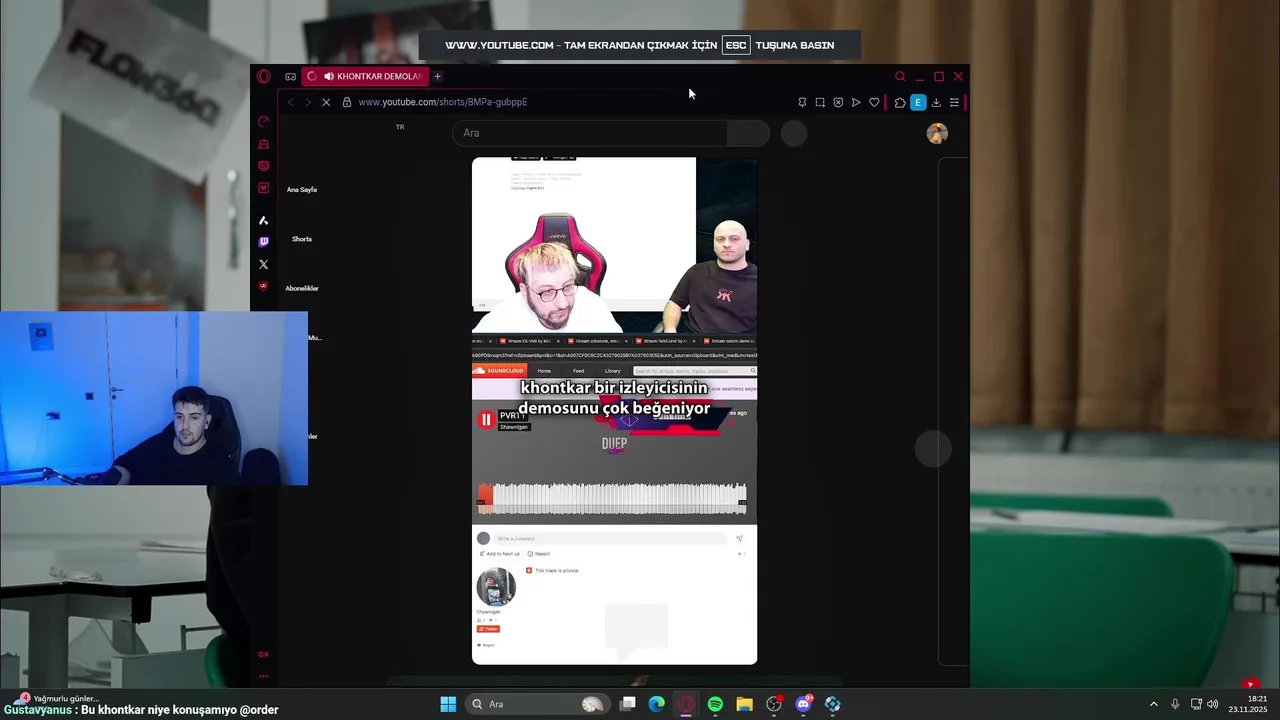The image size is (1280, 720).
Task: Open the Aria AI sidebar icon
Action: click(x=264, y=220)
